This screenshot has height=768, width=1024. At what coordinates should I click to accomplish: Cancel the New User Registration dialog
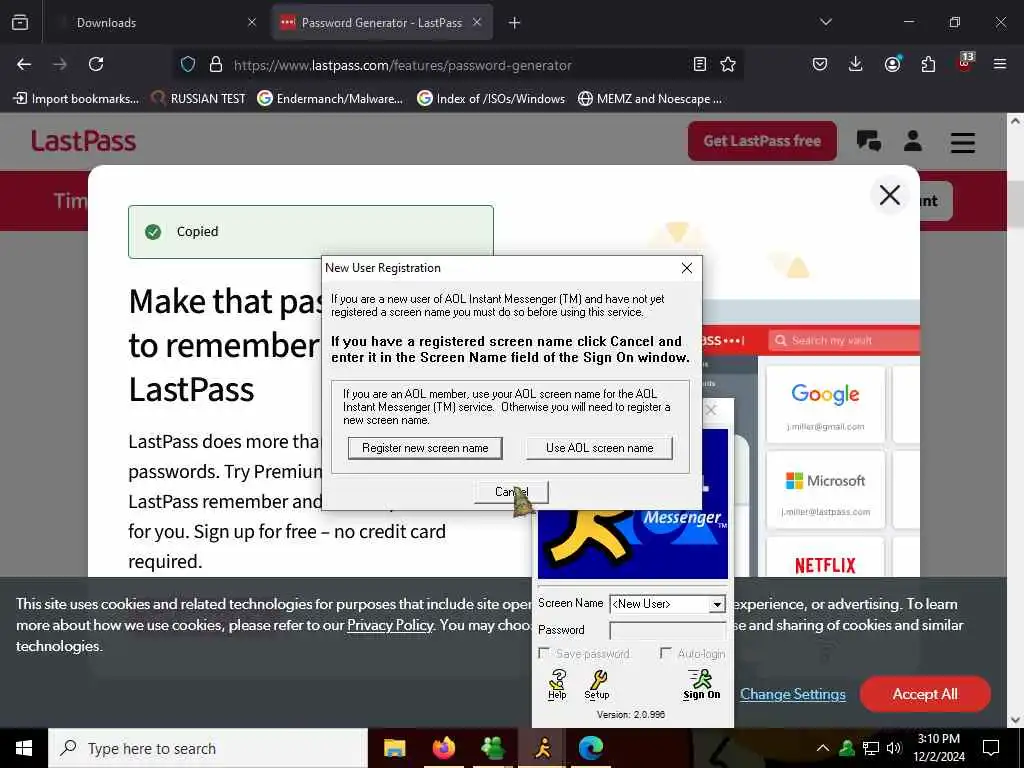coord(511,492)
